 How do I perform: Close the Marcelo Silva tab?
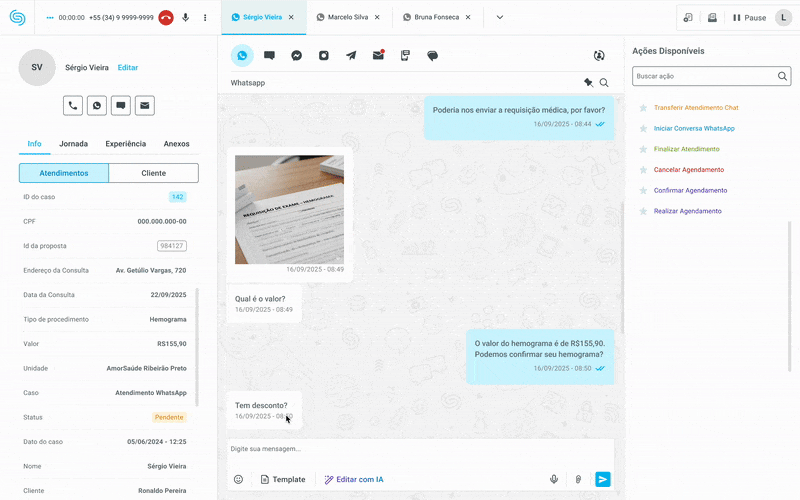coord(377,17)
